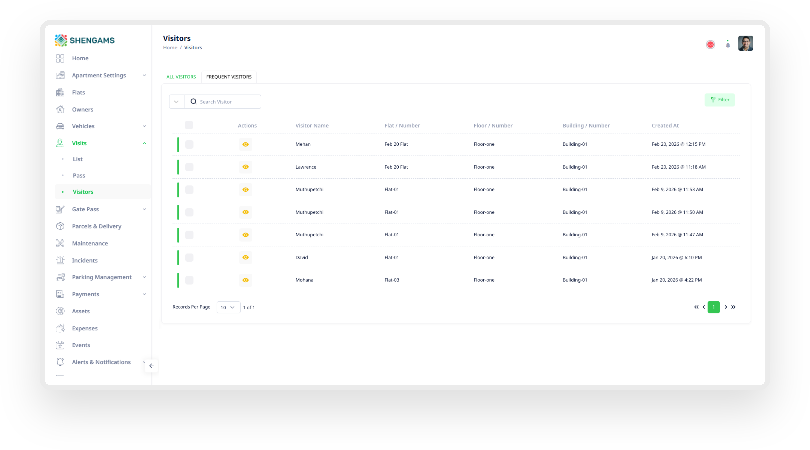Expand the Payments submenu chevron

tap(144, 294)
